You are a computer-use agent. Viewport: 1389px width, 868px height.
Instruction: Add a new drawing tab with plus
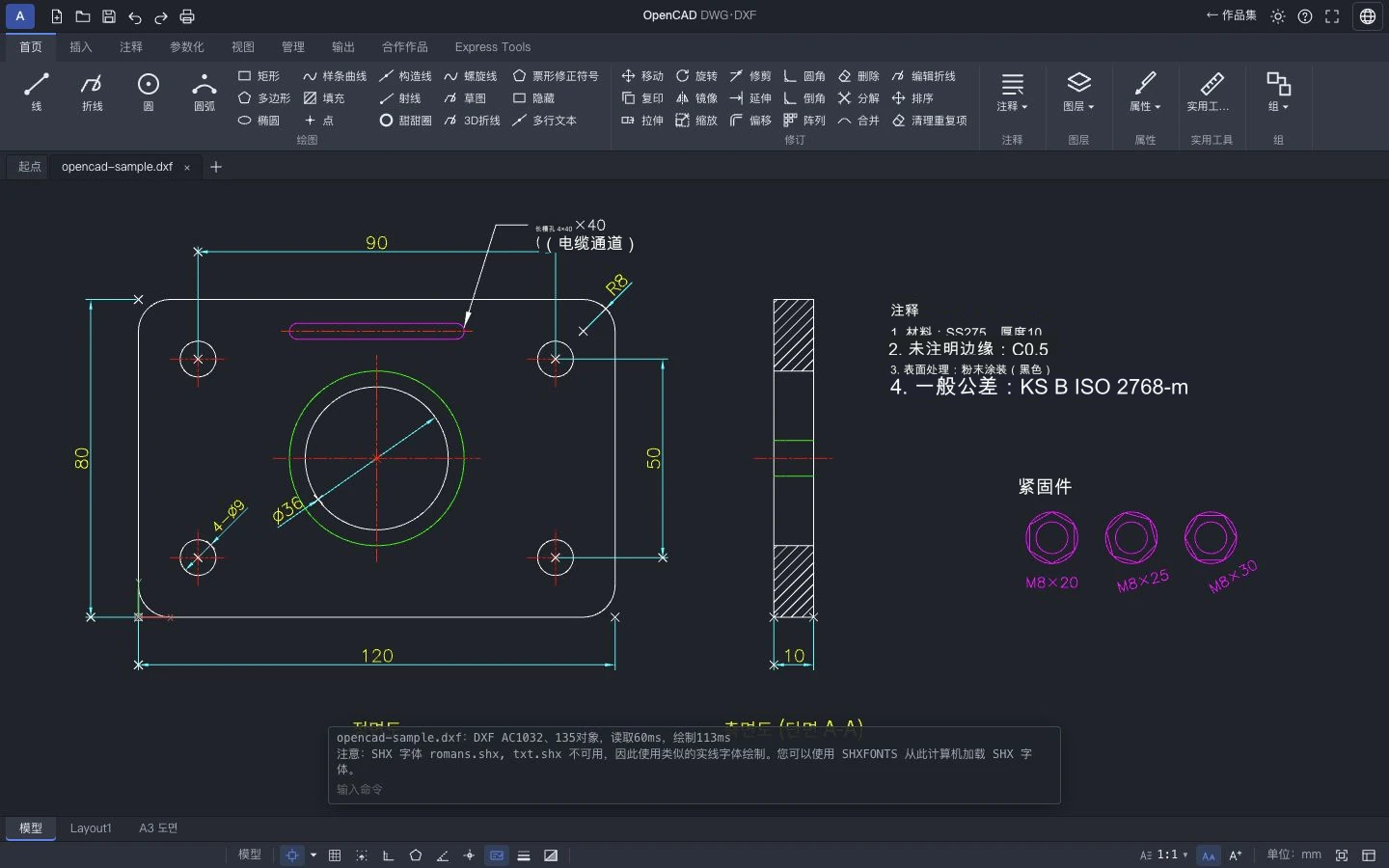[x=216, y=167]
